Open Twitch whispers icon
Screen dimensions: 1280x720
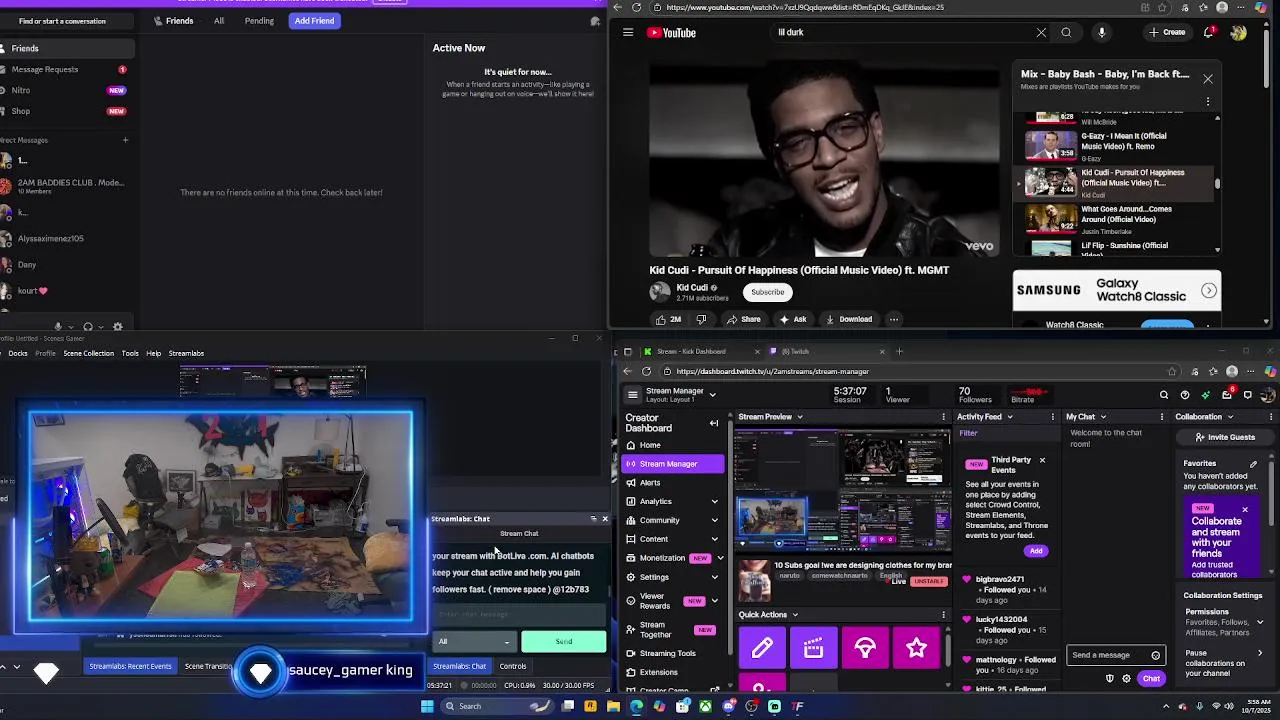[x=1247, y=395]
